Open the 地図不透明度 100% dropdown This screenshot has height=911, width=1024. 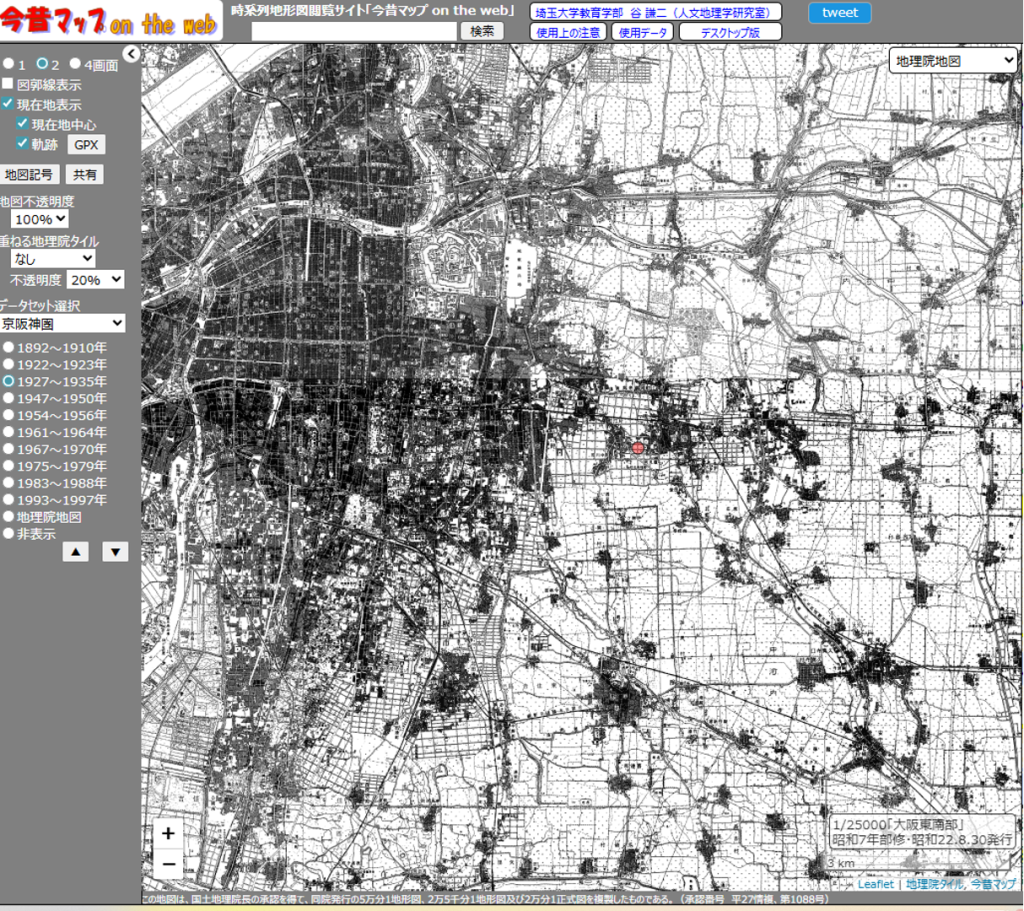41,219
